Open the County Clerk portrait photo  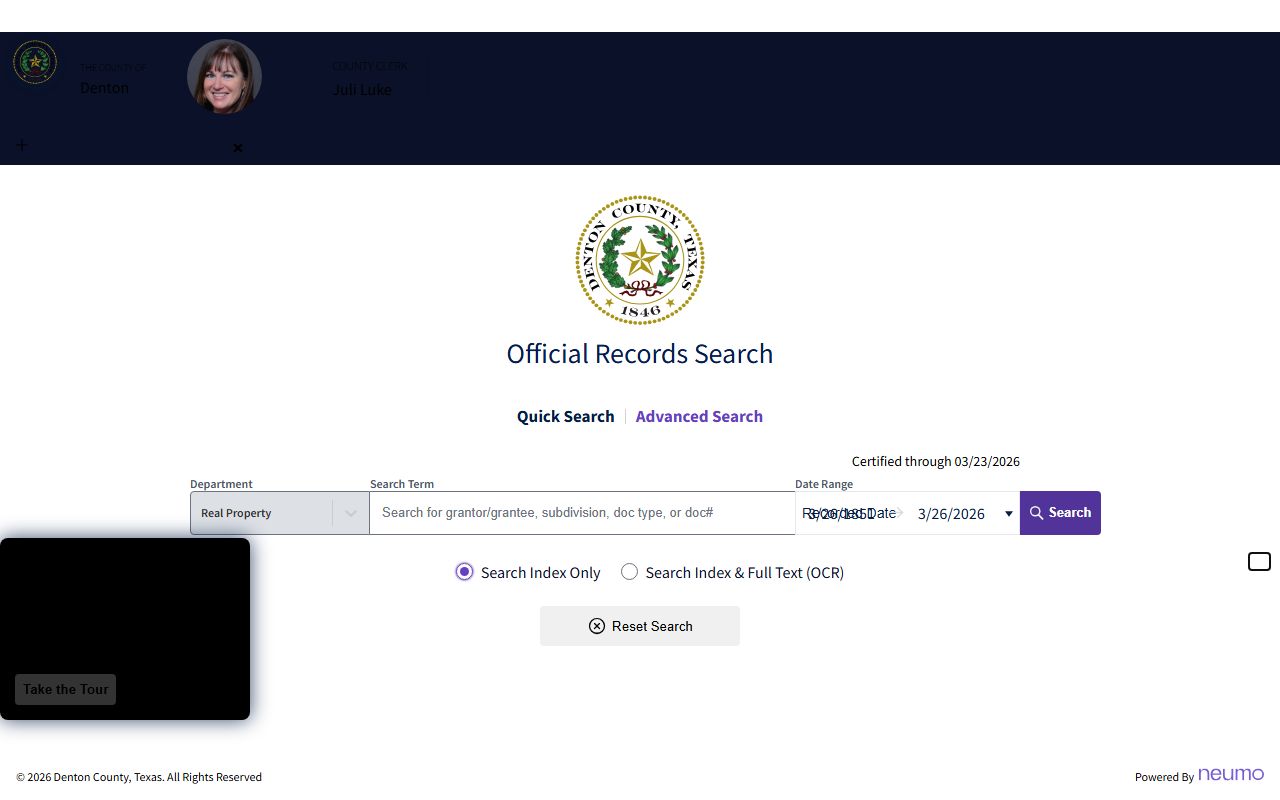224,77
